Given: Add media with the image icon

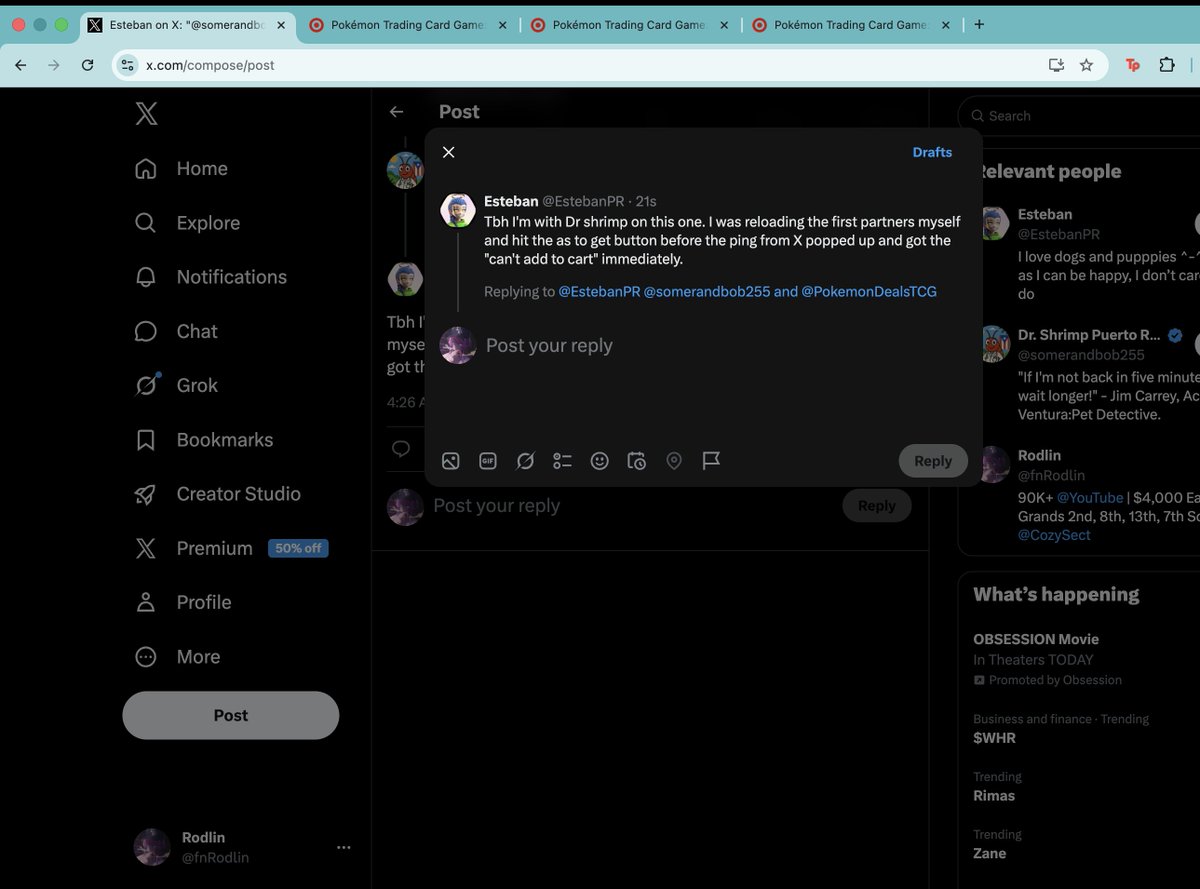Looking at the screenshot, I should click(x=451, y=461).
